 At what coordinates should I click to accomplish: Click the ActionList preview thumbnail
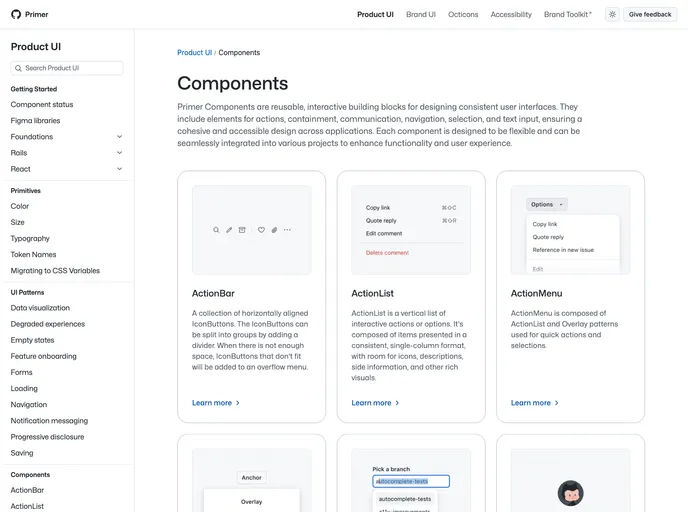[411, 230]
